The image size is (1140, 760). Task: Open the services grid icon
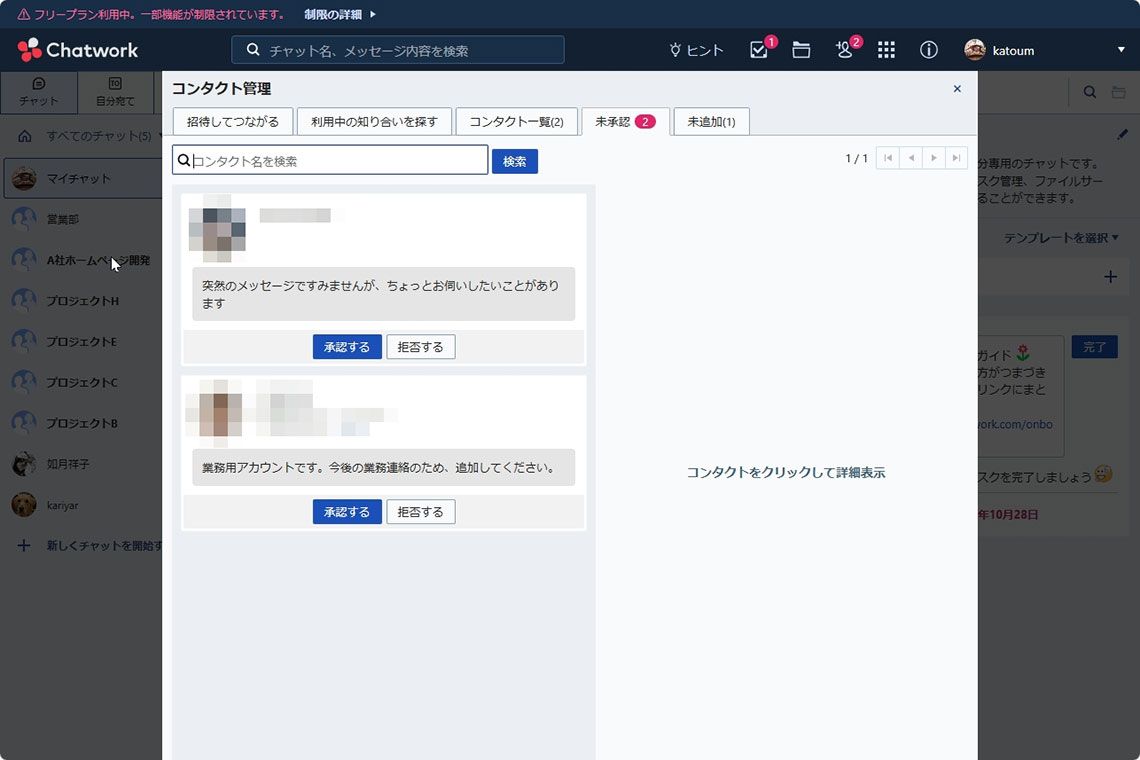886,49
